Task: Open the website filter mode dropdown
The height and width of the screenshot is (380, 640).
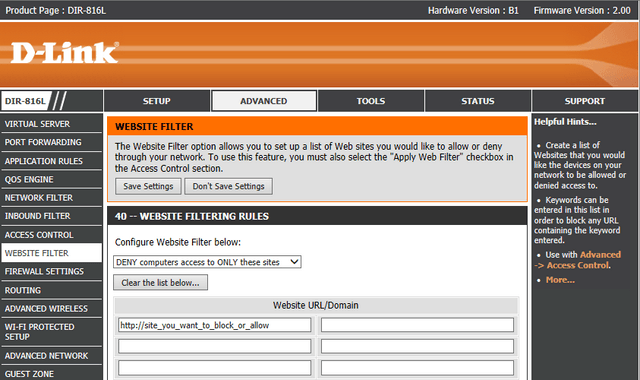Action: [207, 262]
